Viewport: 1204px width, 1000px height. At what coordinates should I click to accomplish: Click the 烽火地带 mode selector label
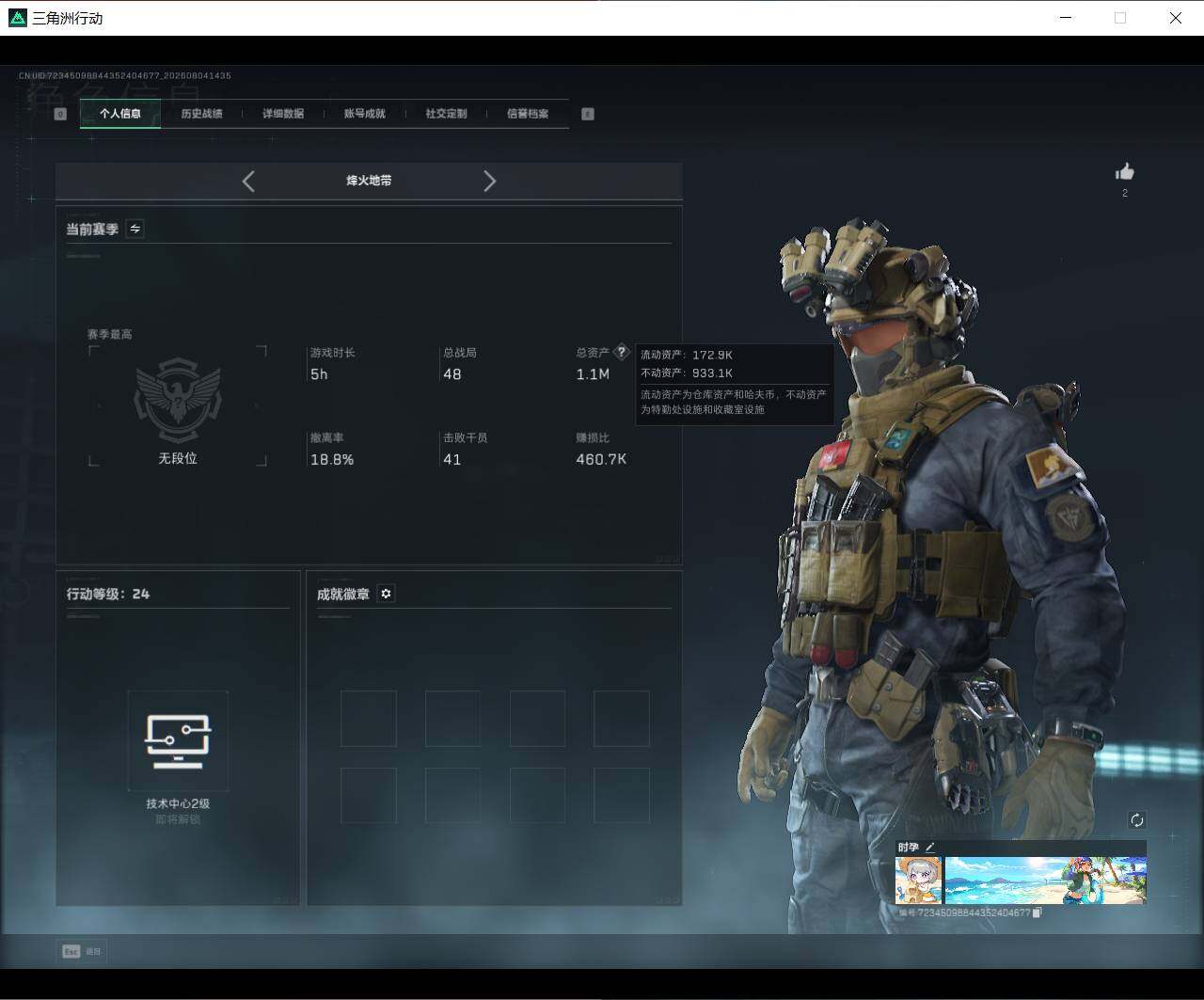(369, 181)
